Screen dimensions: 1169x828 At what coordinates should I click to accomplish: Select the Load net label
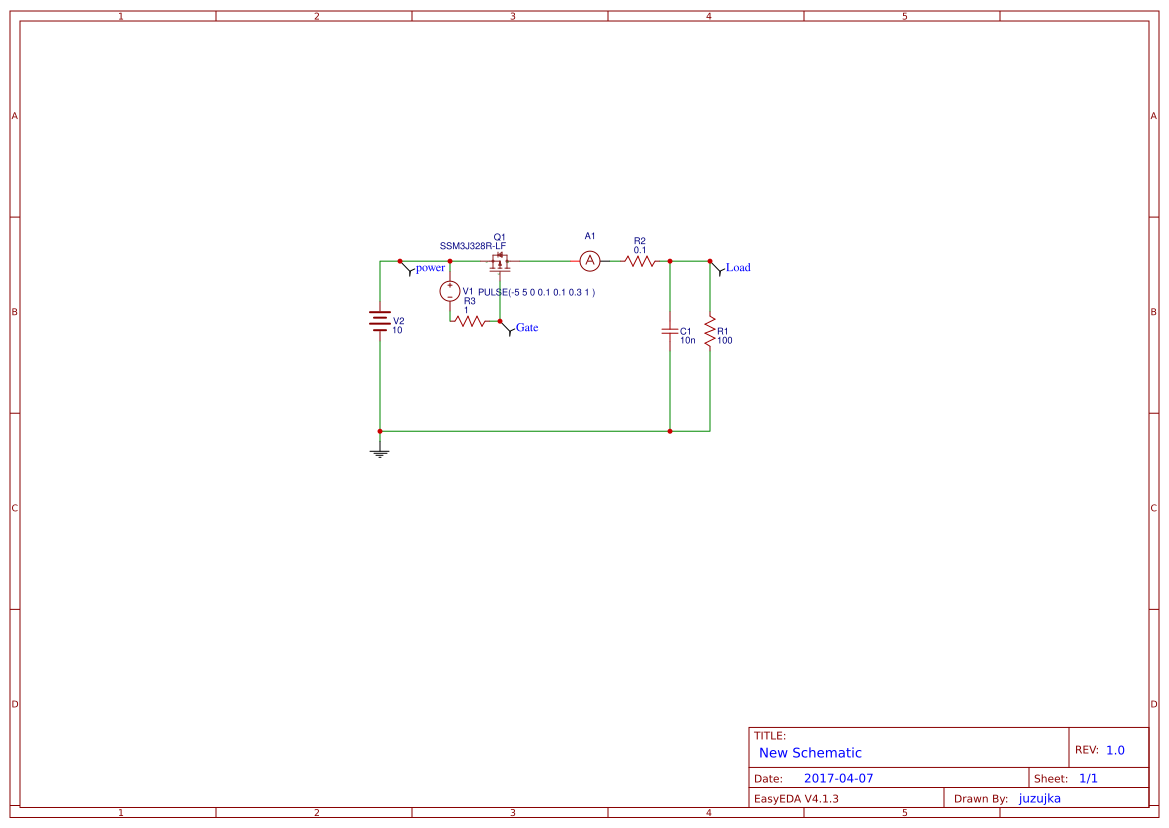[x=739, y=267]
